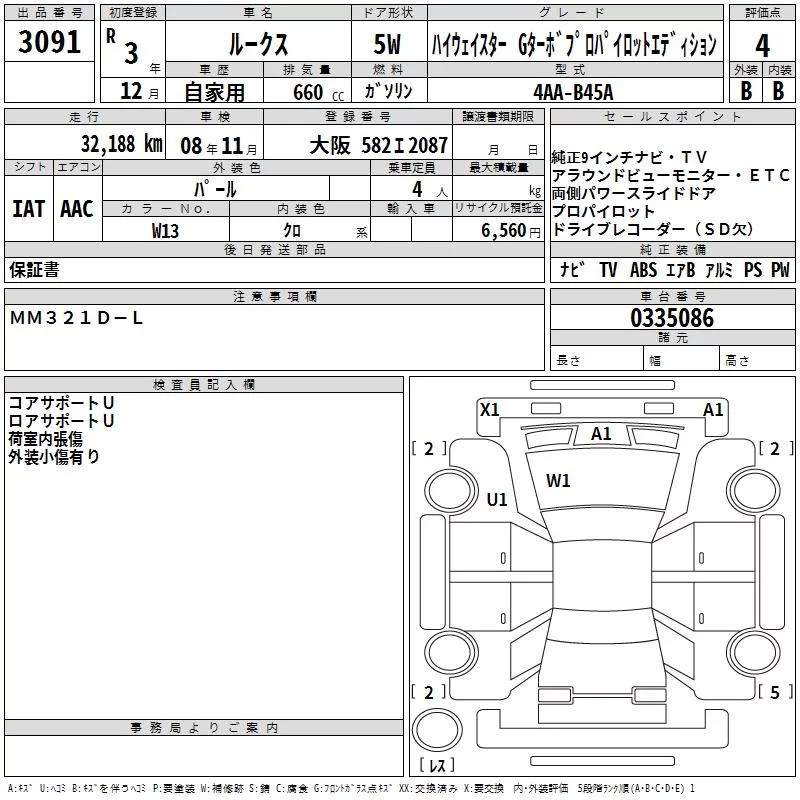Click the damage legend at bottom

[x=351, y=788]
